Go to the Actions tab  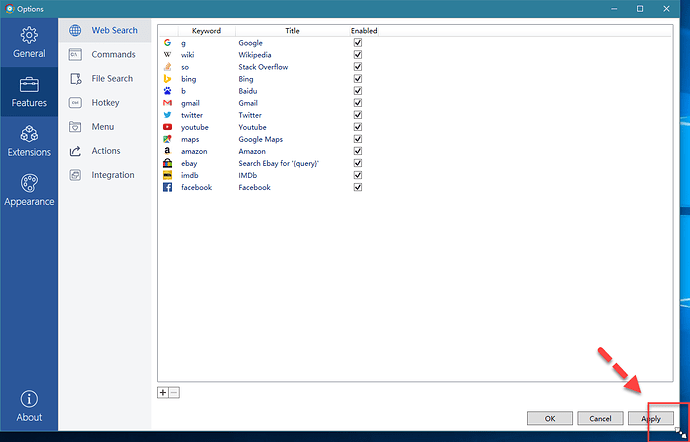click(105, 151)
